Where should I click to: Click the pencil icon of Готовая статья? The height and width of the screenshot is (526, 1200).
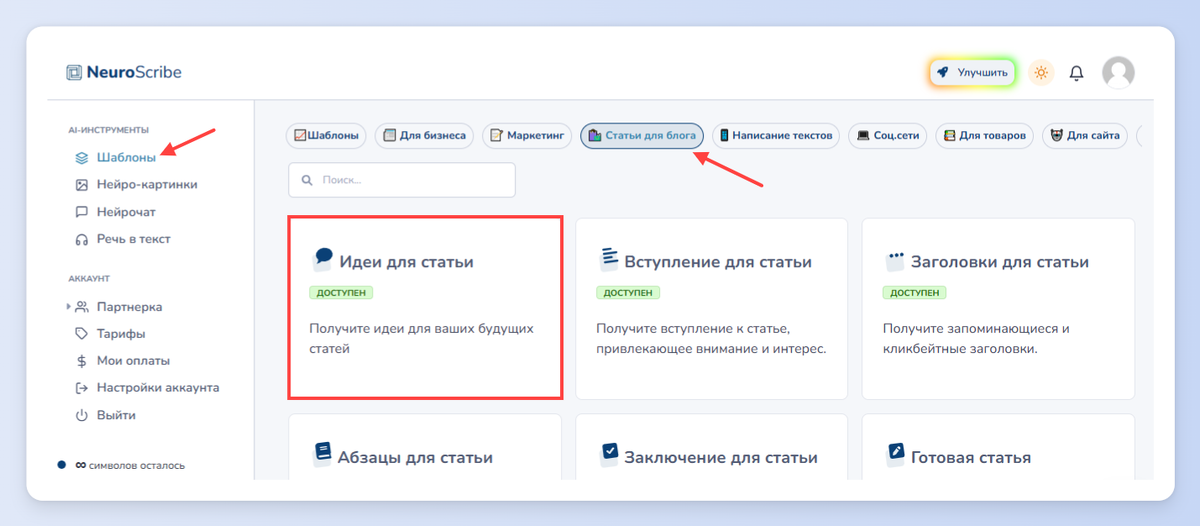click(895, 454)
